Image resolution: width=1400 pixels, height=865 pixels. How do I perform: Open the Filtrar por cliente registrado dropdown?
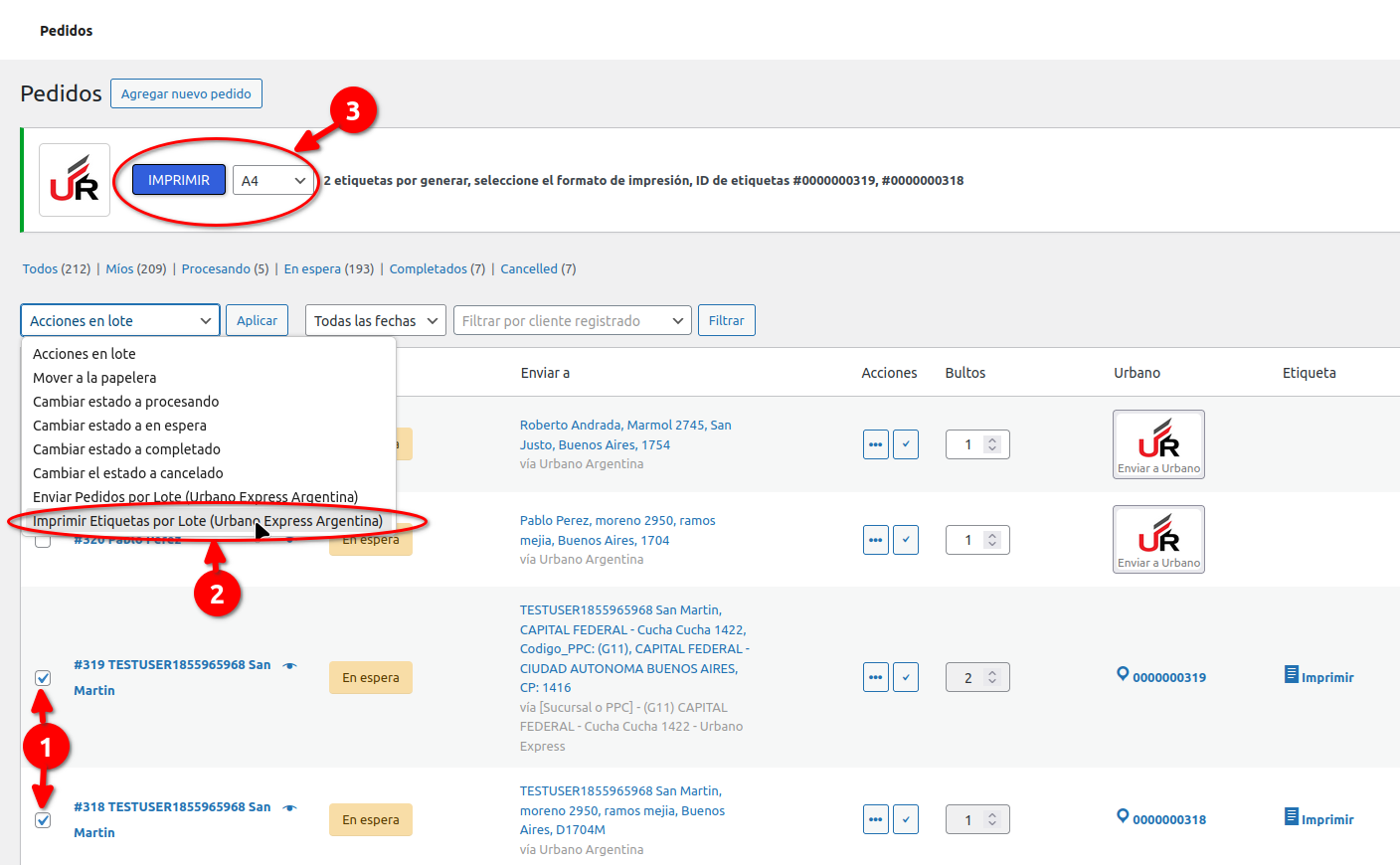[x=572, y=321]
